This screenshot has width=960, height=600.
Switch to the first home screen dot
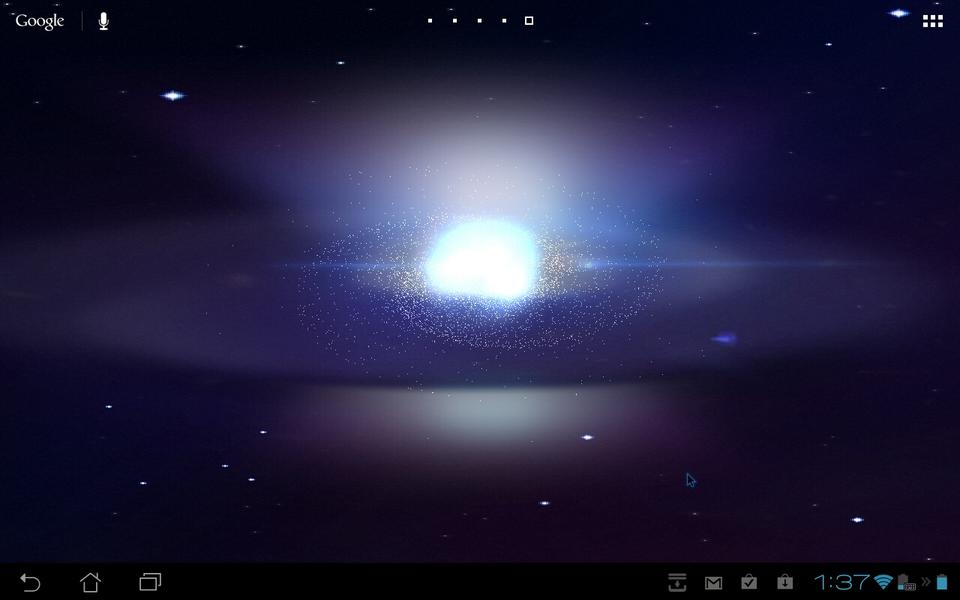point(430,21)
